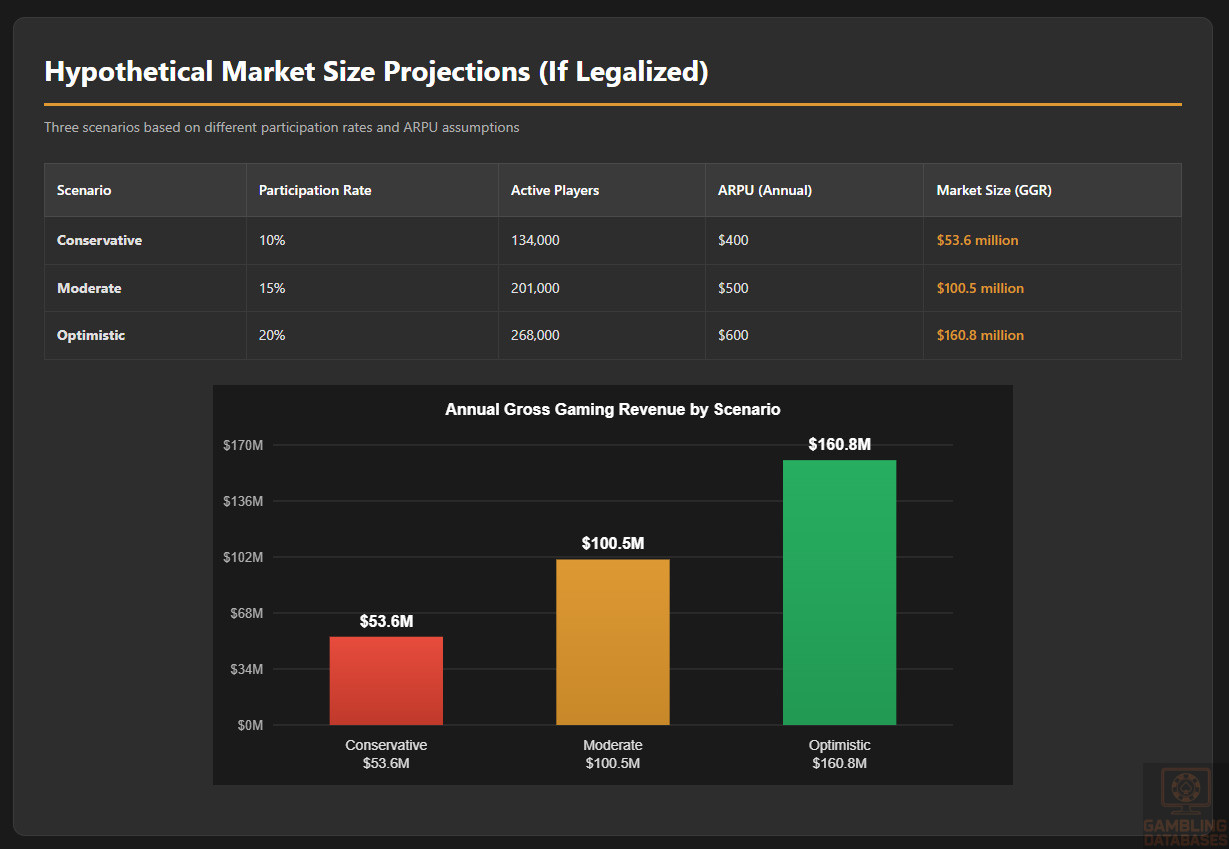Click the 268,000 active players cell
This screenshot has height=849, width=1229.
click(535, 336)
